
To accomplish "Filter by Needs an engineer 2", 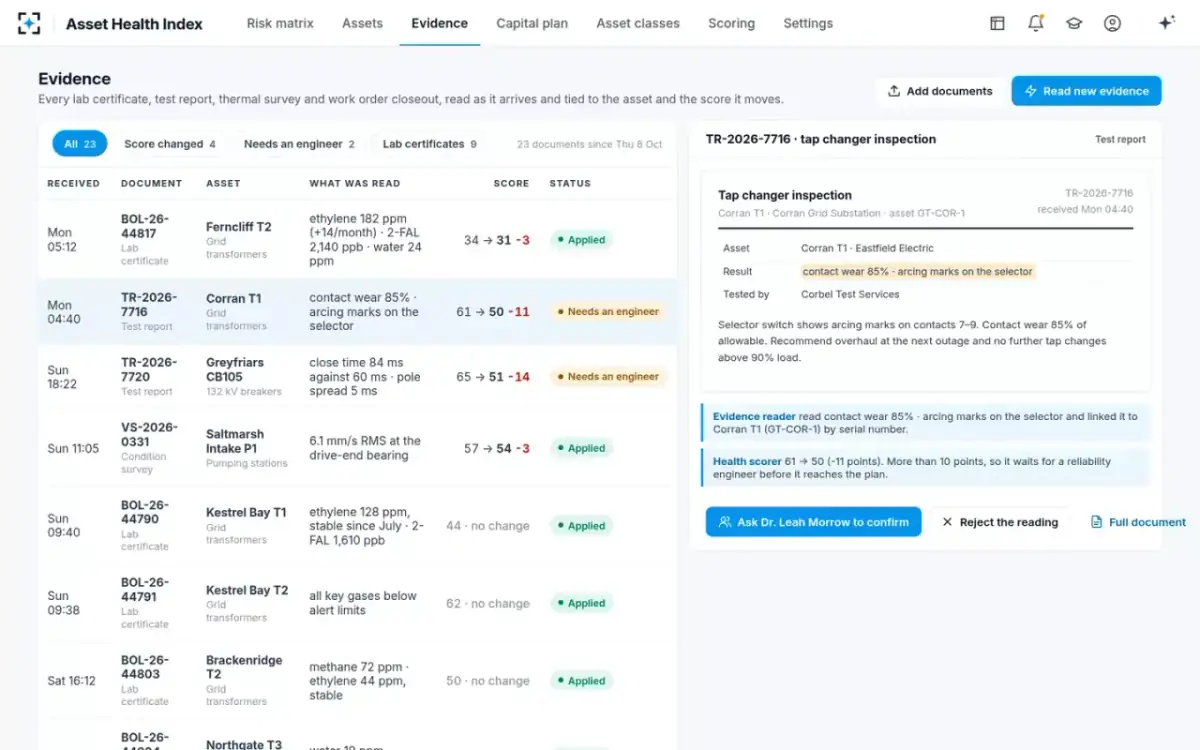I will coord(299,144).
